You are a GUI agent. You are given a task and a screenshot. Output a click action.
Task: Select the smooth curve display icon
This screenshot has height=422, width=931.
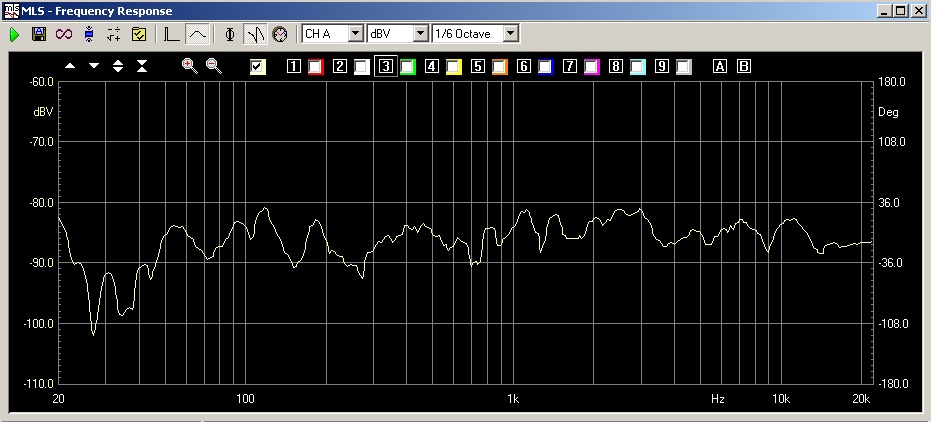pyautogui.click(x=198, y=34)
